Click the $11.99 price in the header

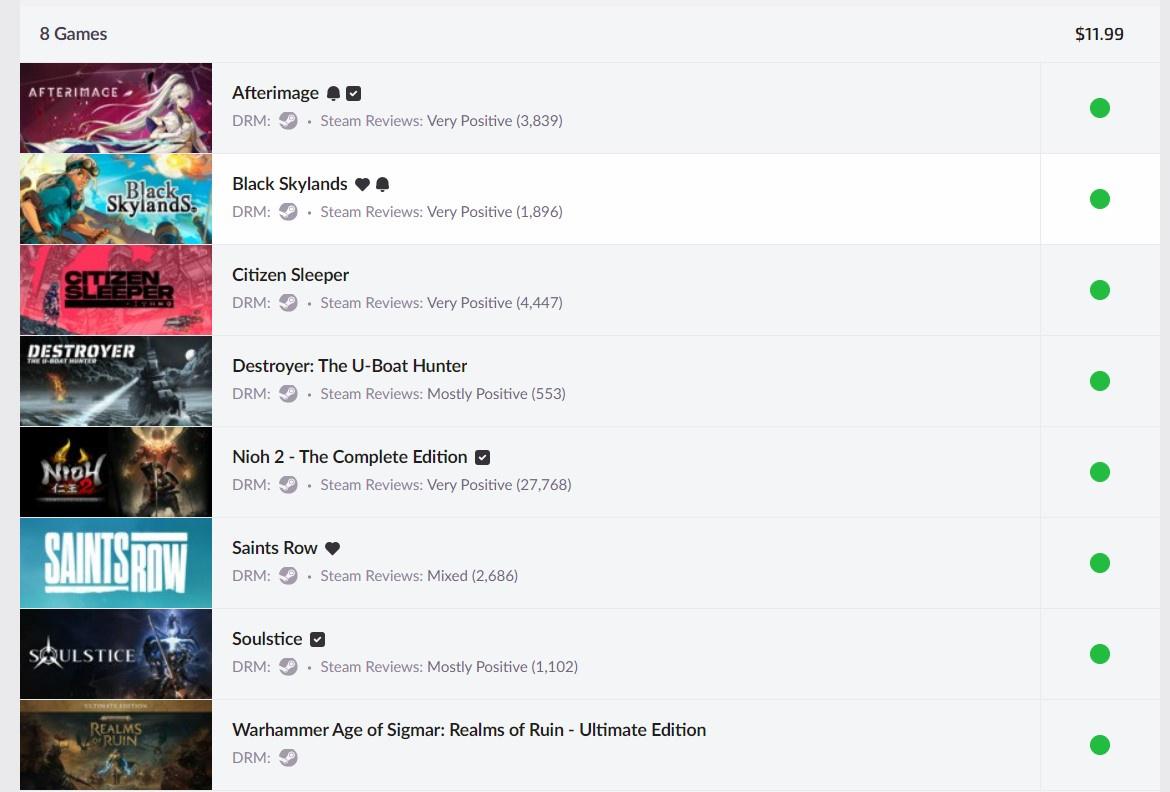[1099, 34]
